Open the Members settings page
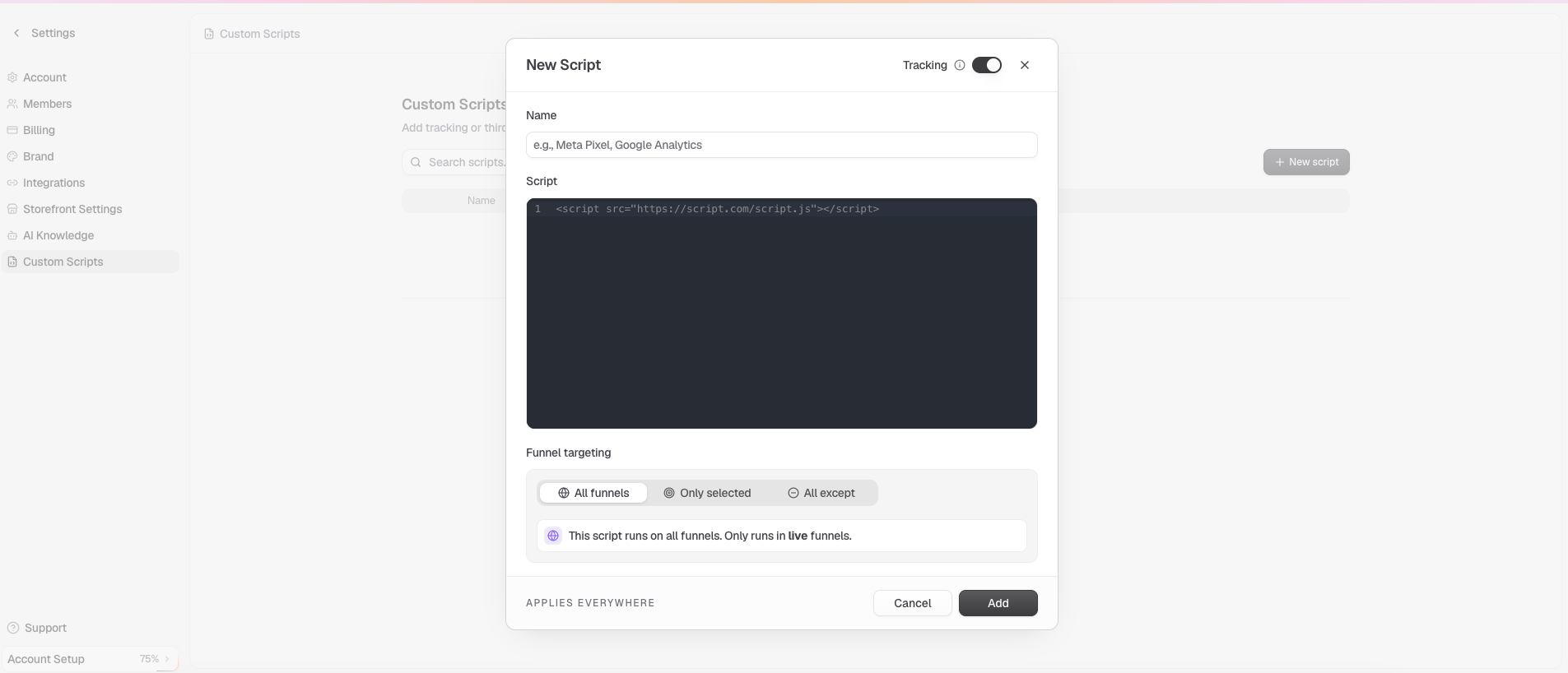 point(91,104)
